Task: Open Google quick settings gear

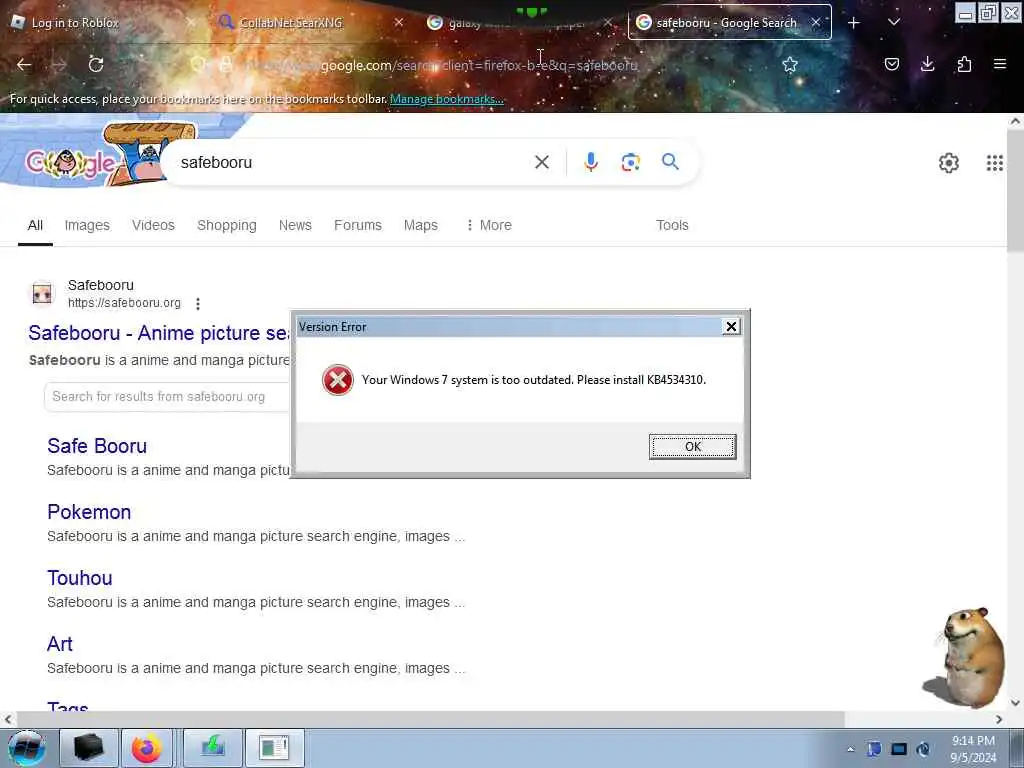Action: (x=948, y=163)
